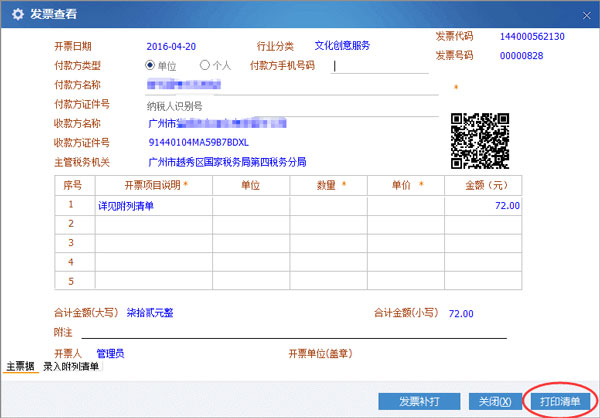Select the 个人 payer type radio button
Image resolution: width=600 pixels, height=418 pixels.
pos(205,65)
